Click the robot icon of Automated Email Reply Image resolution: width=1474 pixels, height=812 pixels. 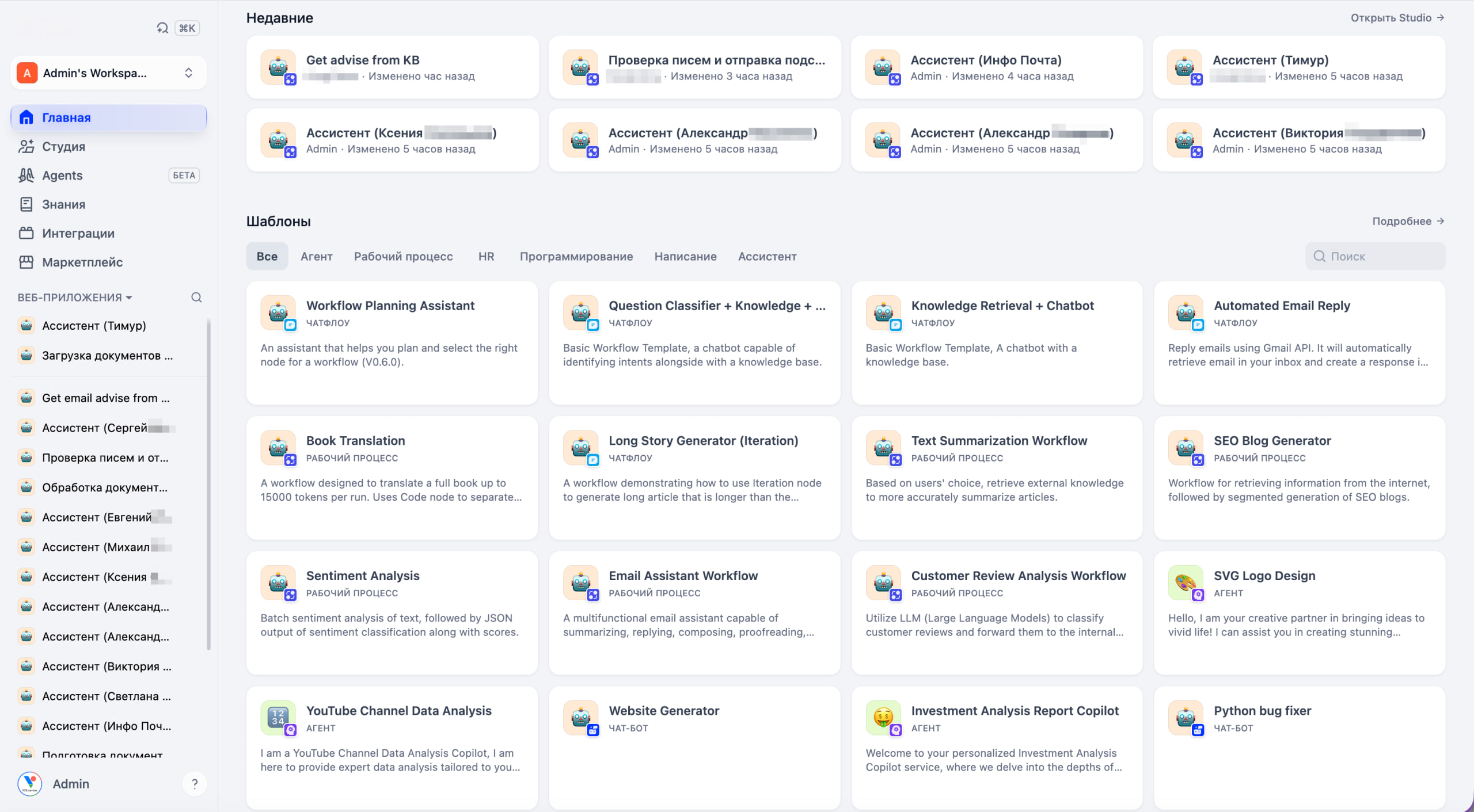click(x=1186, y=312)
